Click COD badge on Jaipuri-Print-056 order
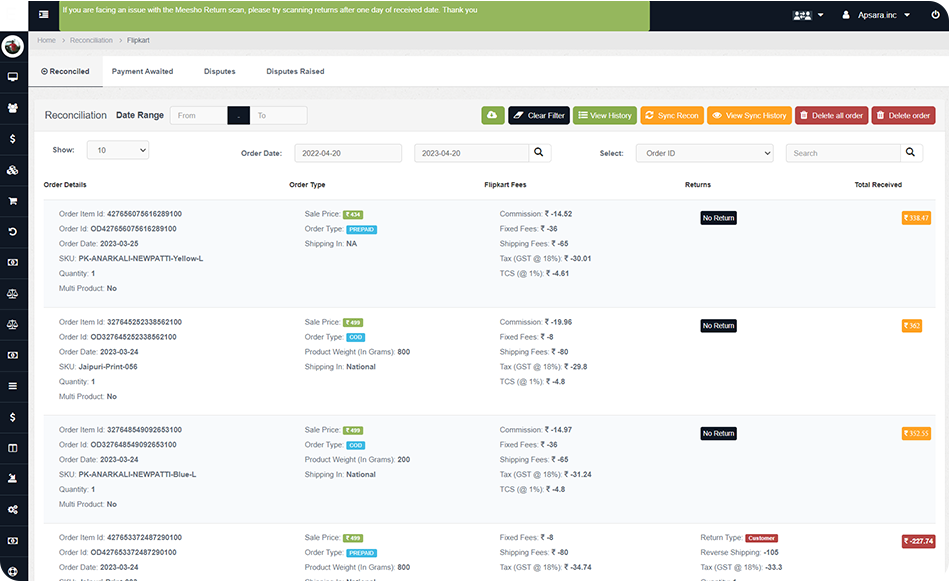Image resolution: width=949 pixels, height=582 pixels. [355, 338]
